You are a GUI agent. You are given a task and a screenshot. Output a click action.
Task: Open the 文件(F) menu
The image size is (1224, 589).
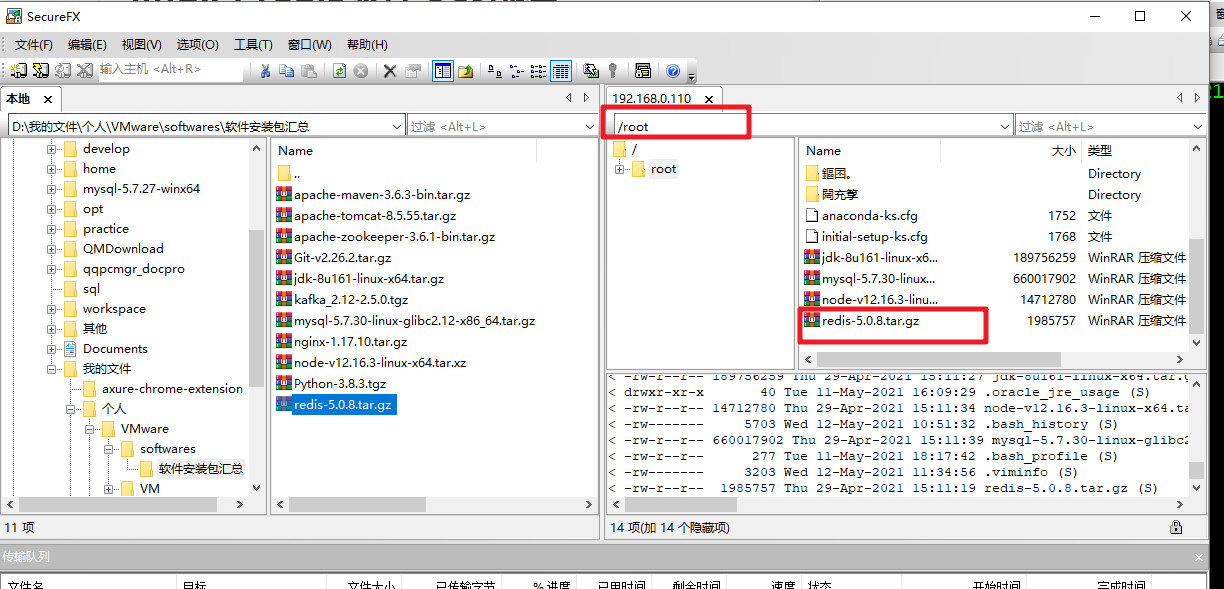click(34, 45)
